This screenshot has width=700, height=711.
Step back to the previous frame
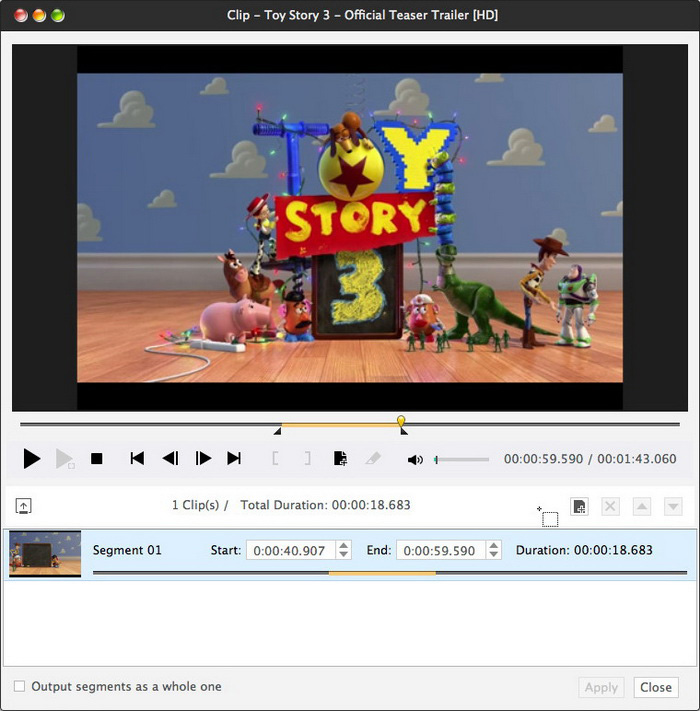(x=170, y=458)
